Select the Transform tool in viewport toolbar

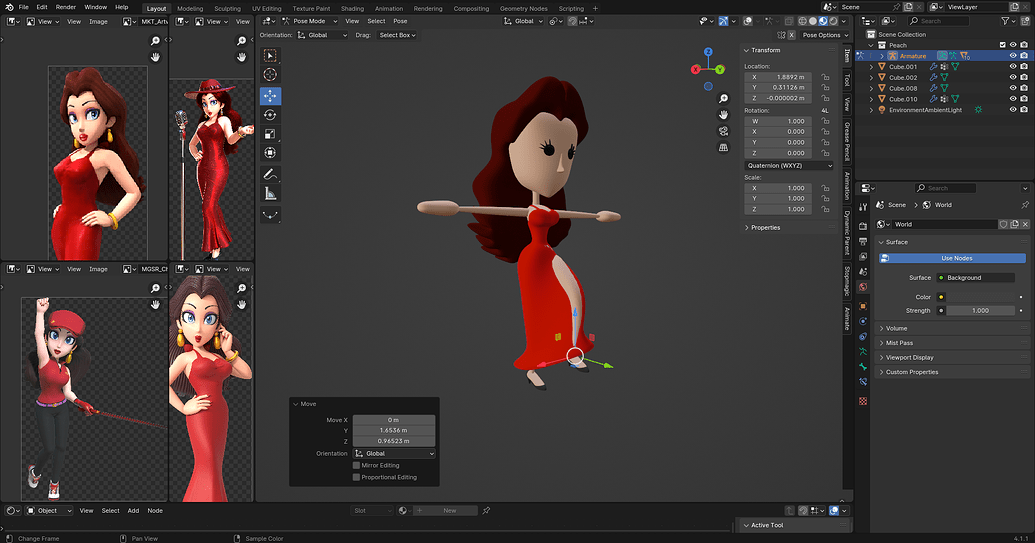(270, 153)
